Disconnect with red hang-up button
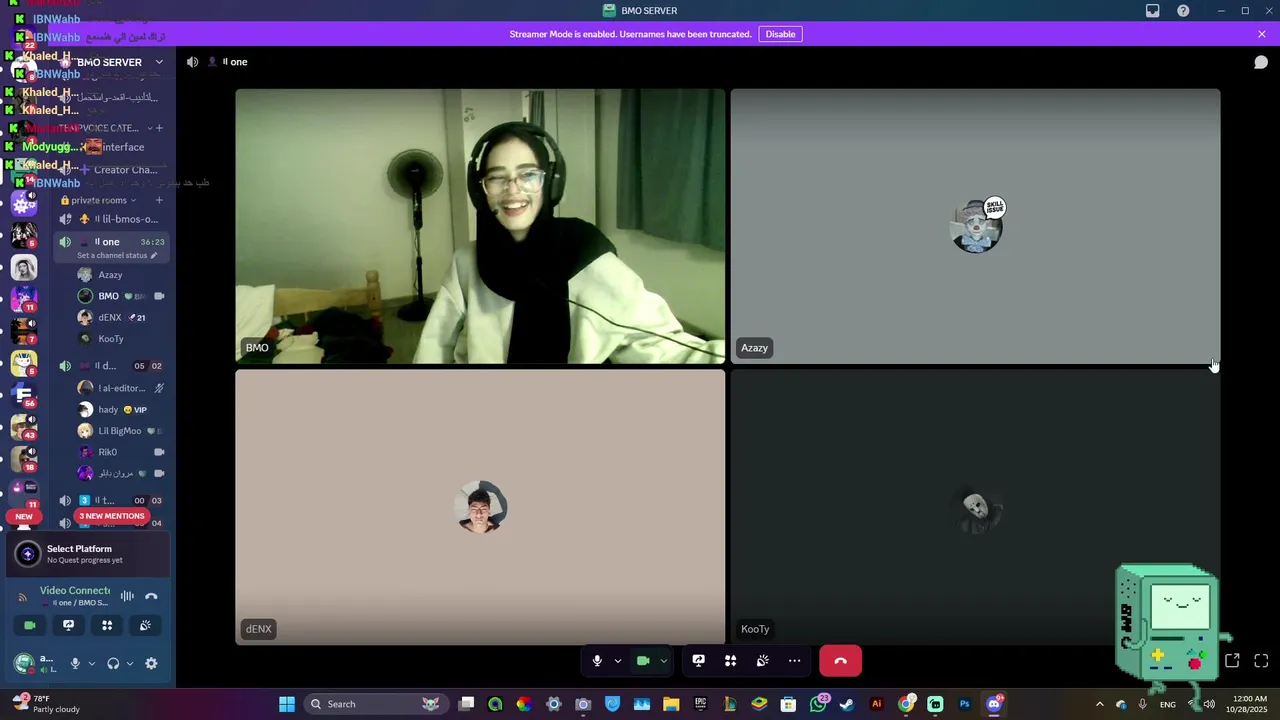 point(840,661)
